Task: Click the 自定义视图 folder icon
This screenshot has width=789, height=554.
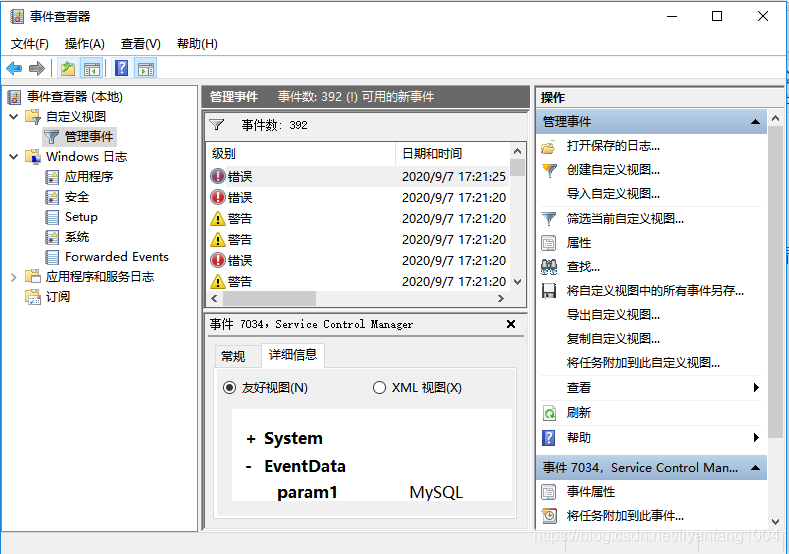Action: (x=33, y=117)
